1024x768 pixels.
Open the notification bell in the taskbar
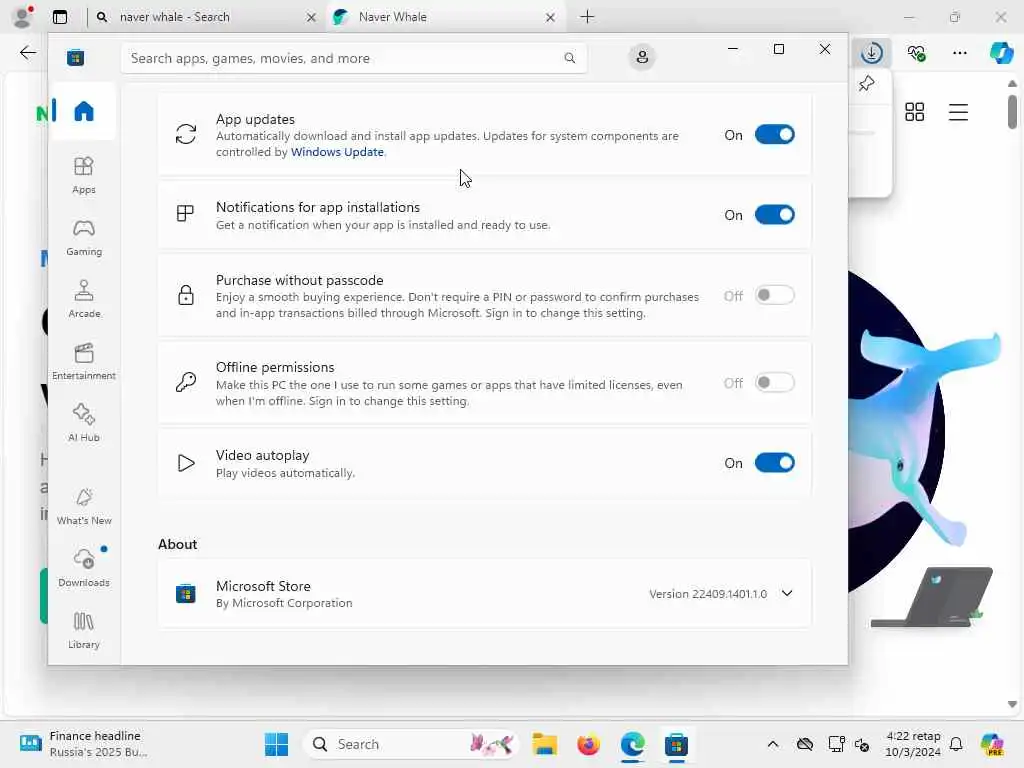(956, 744)
